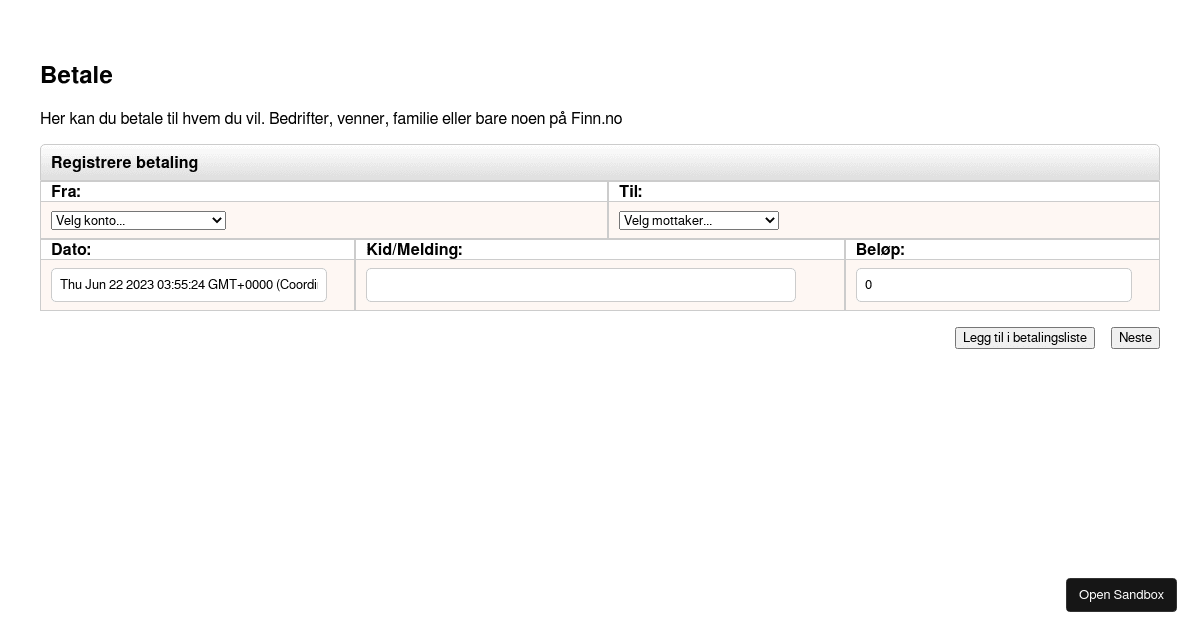Click the Fra column header
Image resolution: width=1200 pixels, height=630 pixels.
point(66,191)
